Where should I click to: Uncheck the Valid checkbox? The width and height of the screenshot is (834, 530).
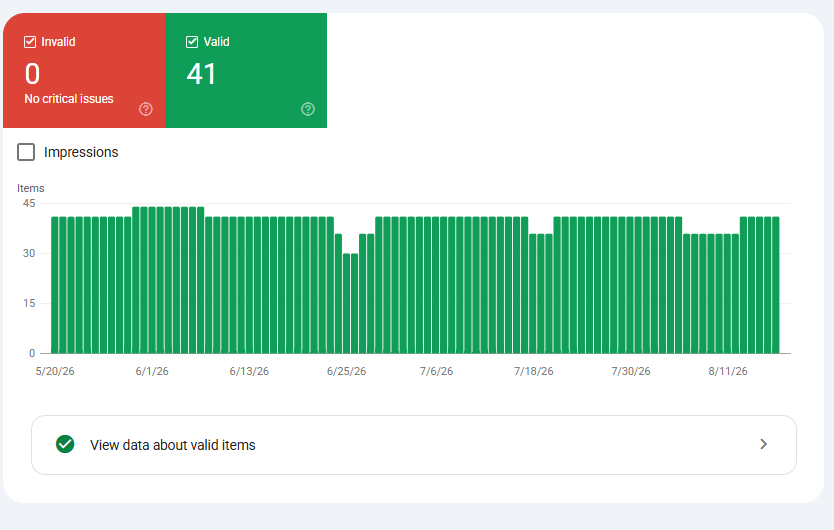[x=192, y=42]
